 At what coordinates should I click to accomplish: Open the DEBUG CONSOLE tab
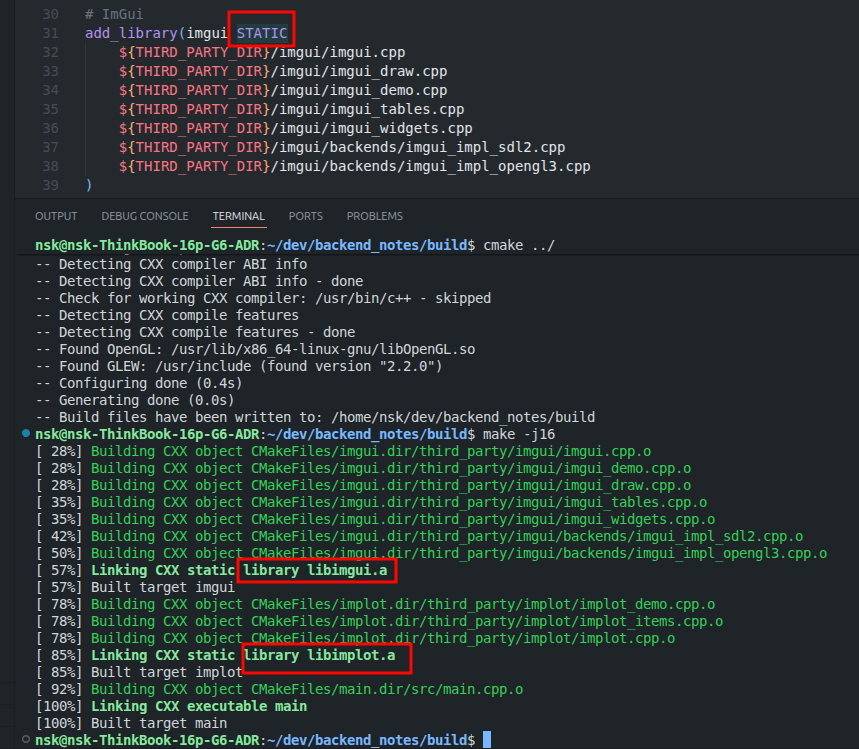coord(144,216)
